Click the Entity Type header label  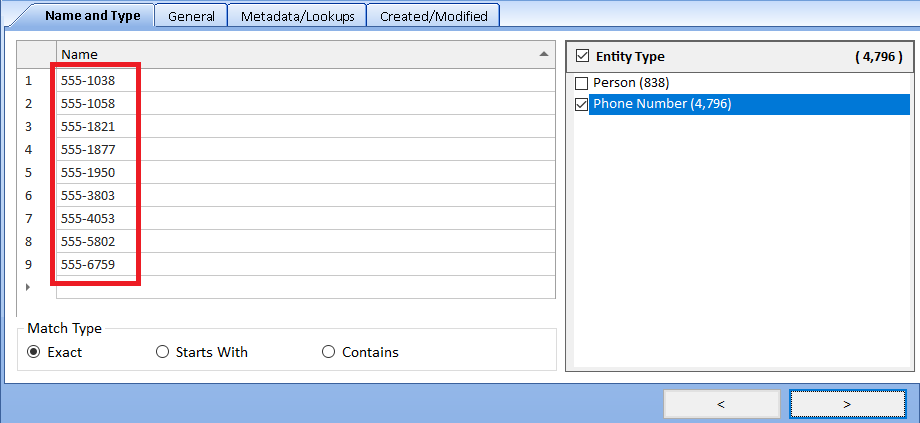coord(630,56)
